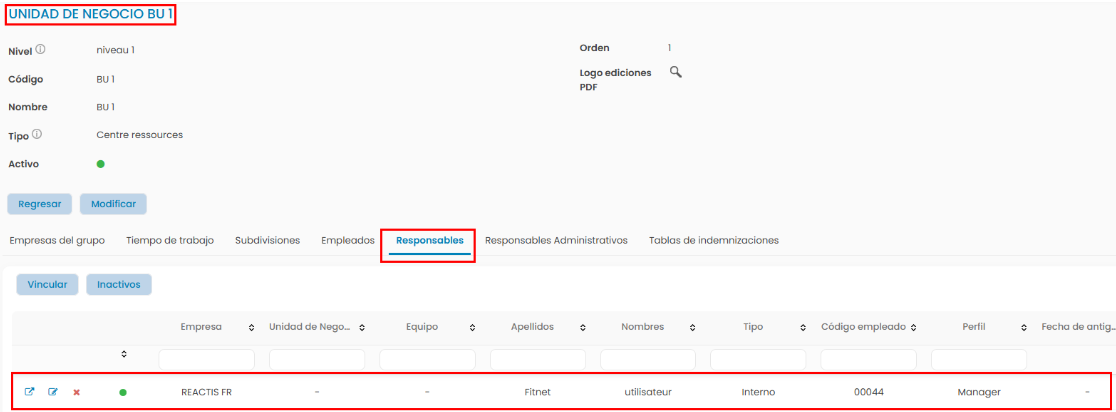Delete the Fitnet responsible with red X

point(76,392)
